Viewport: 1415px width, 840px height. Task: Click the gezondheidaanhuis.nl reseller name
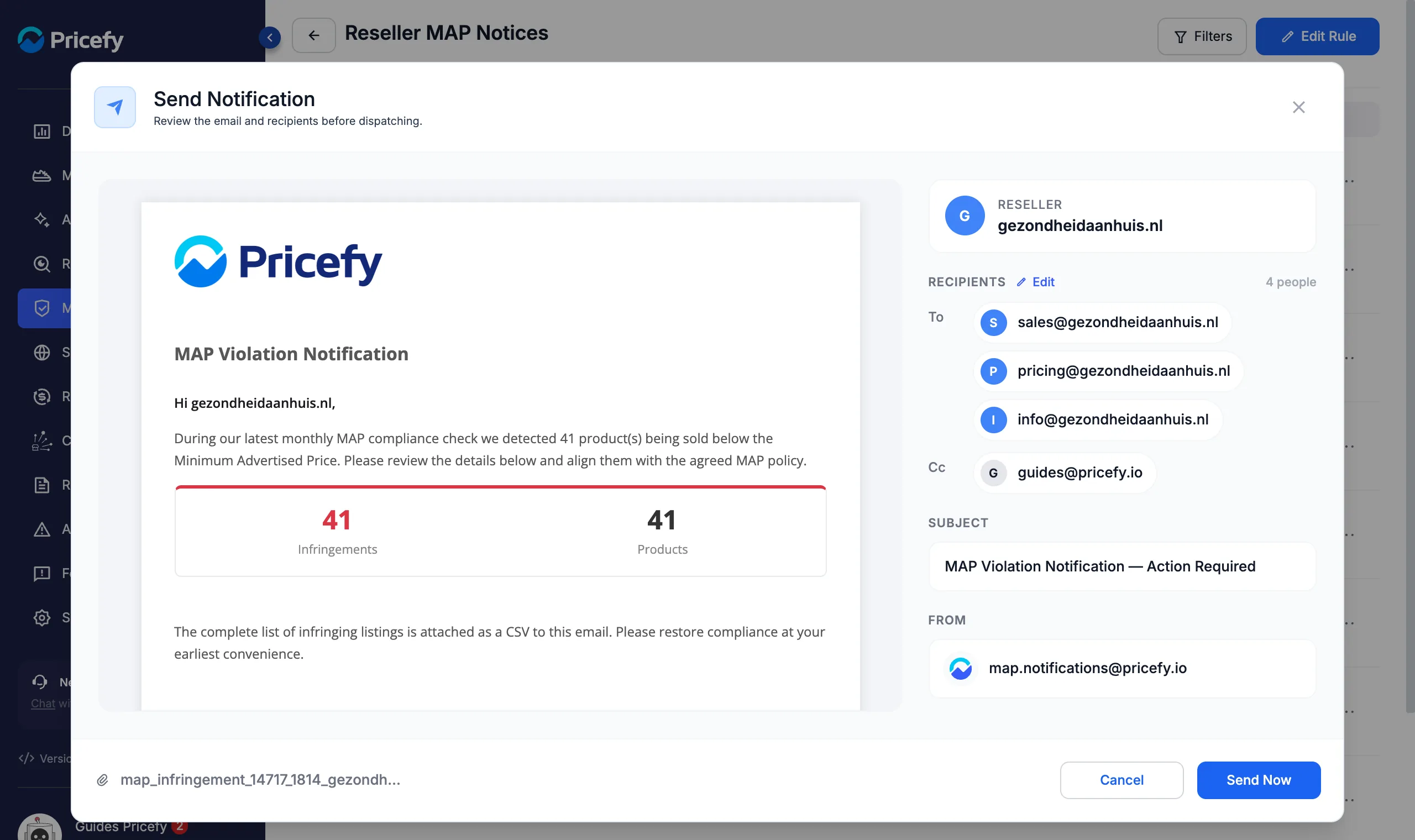coord(1079,225)
